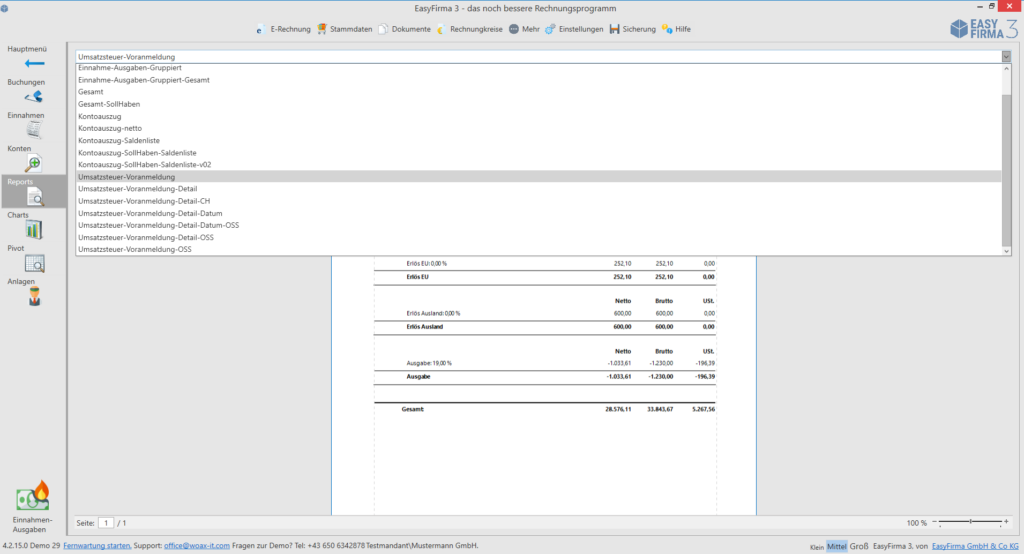The image size is (1024, 554).
Task: Open the Hilfe menu
Action: click(683, 29)
